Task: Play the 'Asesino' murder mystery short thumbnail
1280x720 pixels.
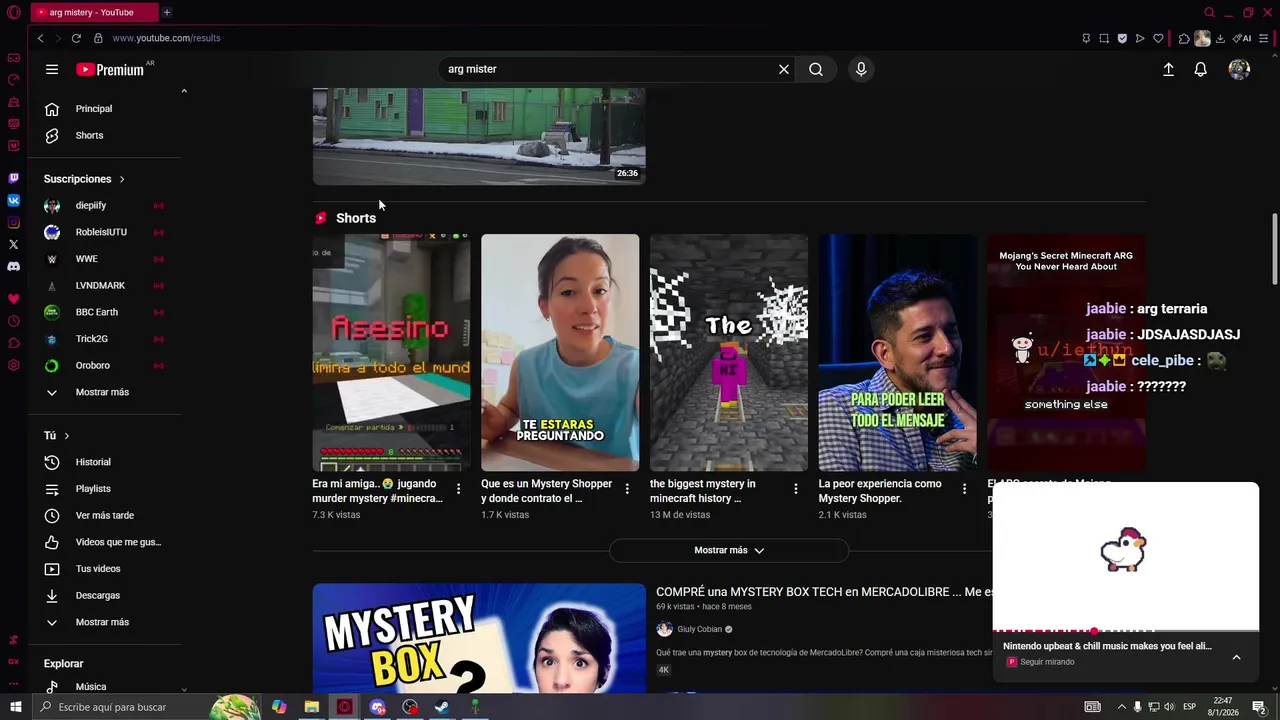Action: coord(391,352)
